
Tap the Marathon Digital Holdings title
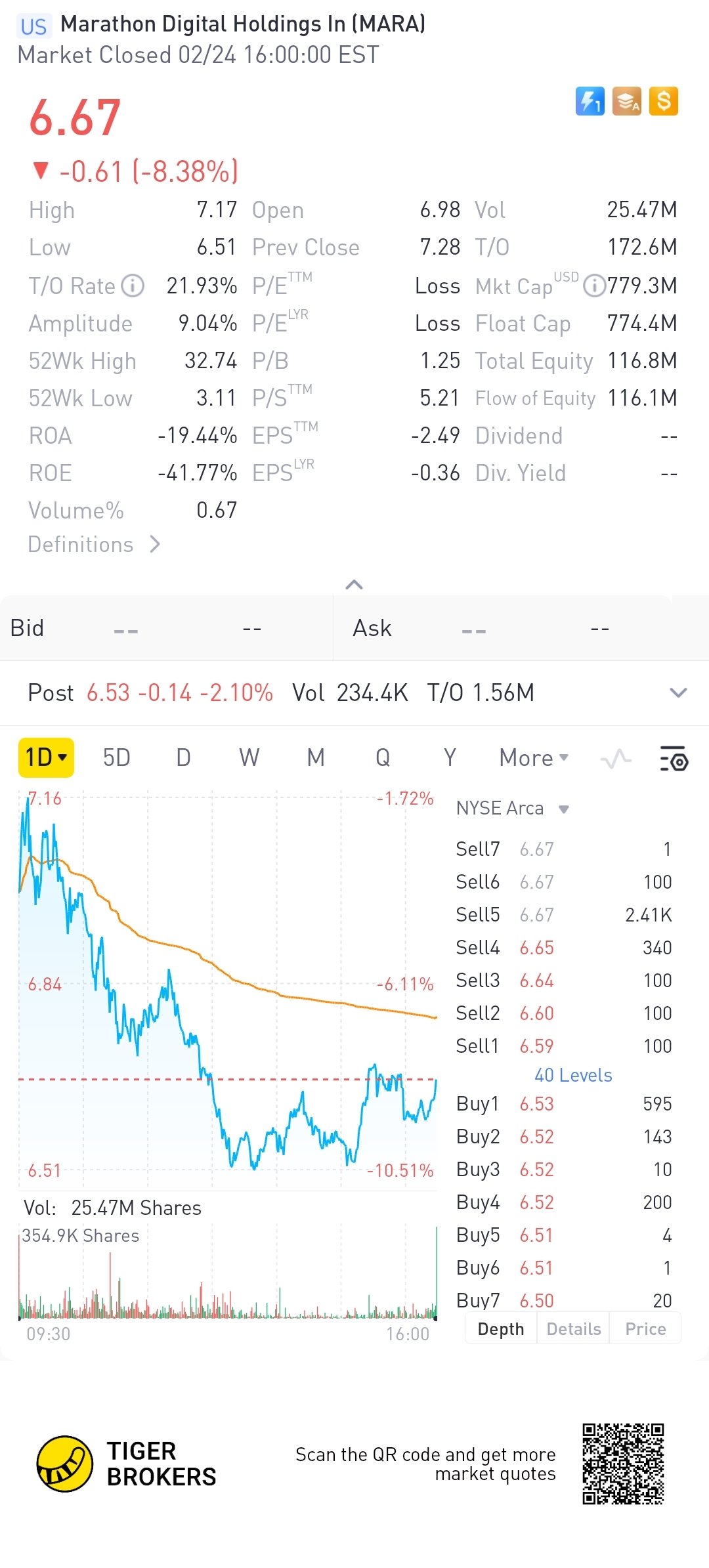coord(243,24)
